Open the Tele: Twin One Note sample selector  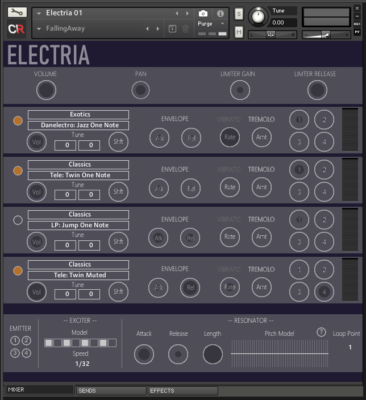point(78,175)
